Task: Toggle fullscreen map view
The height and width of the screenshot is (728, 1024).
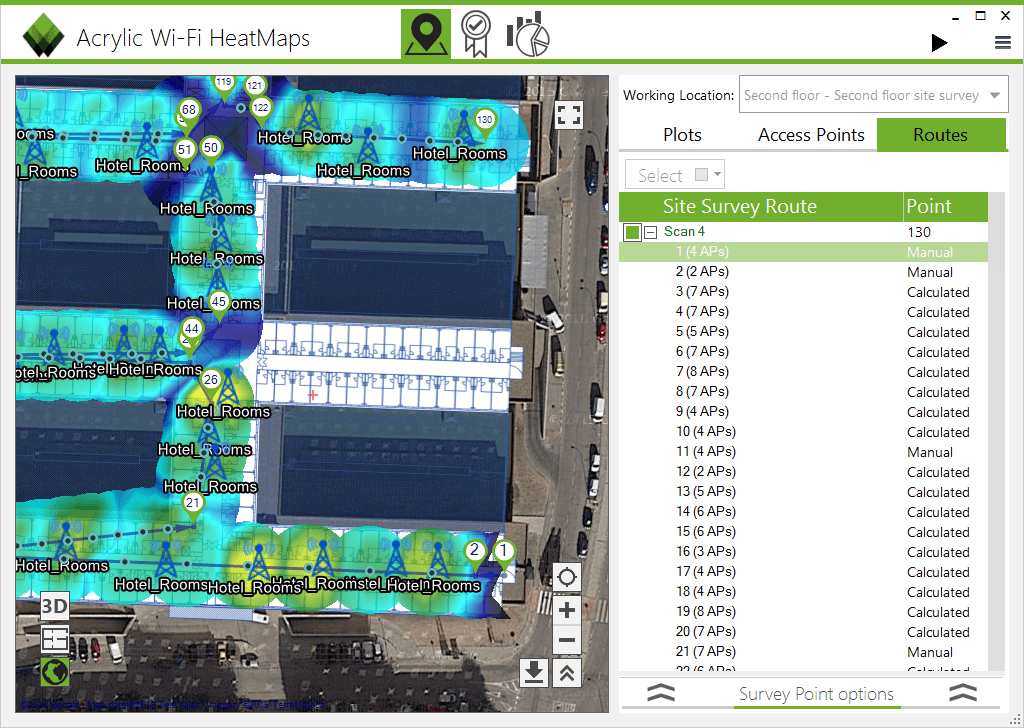Action: coord(568,116)
